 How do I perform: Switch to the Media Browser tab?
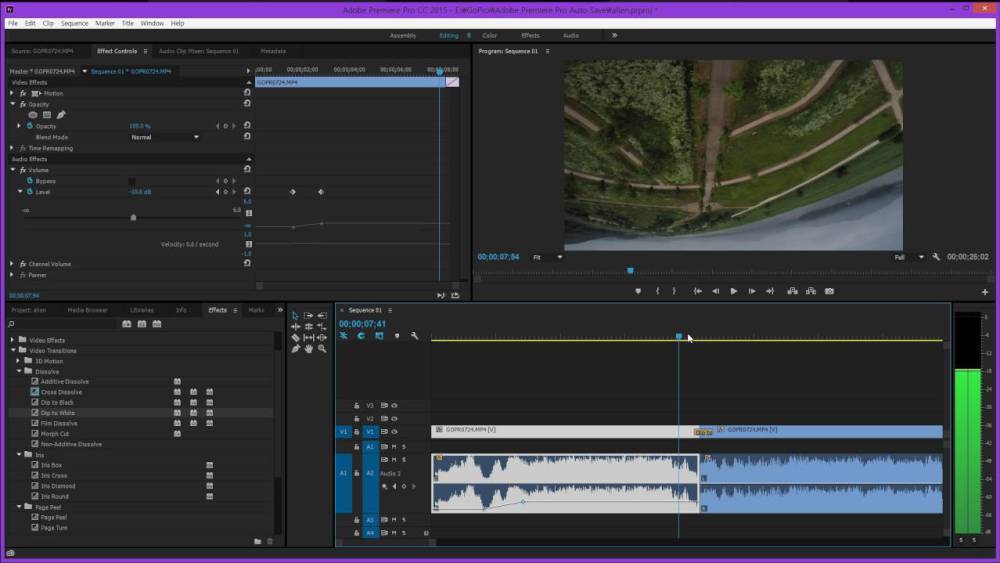(x=87, y=310)
